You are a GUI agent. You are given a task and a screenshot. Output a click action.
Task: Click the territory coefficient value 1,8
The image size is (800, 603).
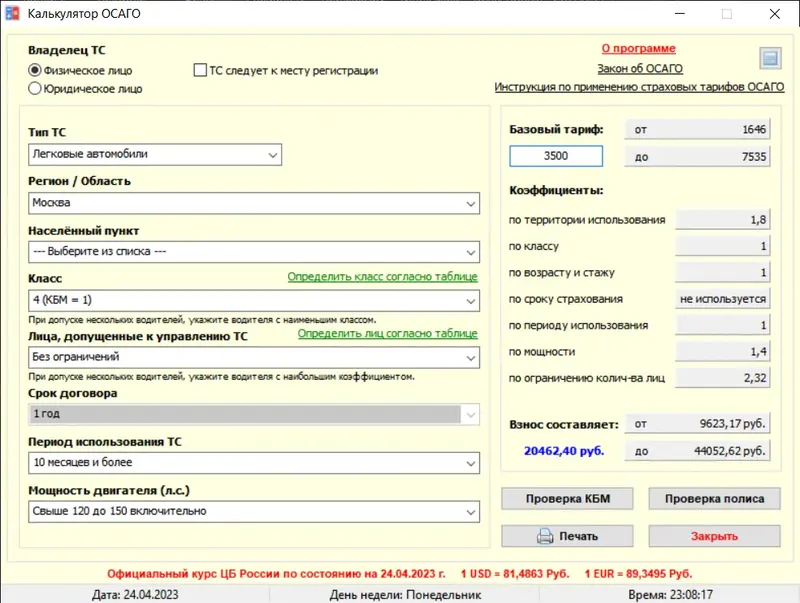click(x=722, y=219)
